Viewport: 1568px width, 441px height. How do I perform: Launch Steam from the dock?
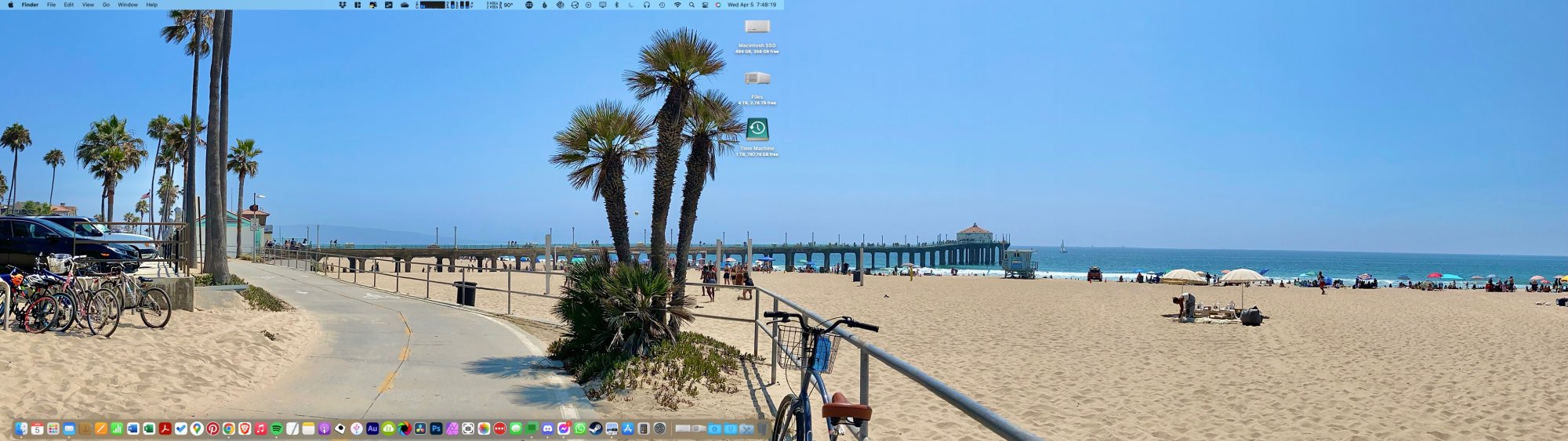(596, 428)
